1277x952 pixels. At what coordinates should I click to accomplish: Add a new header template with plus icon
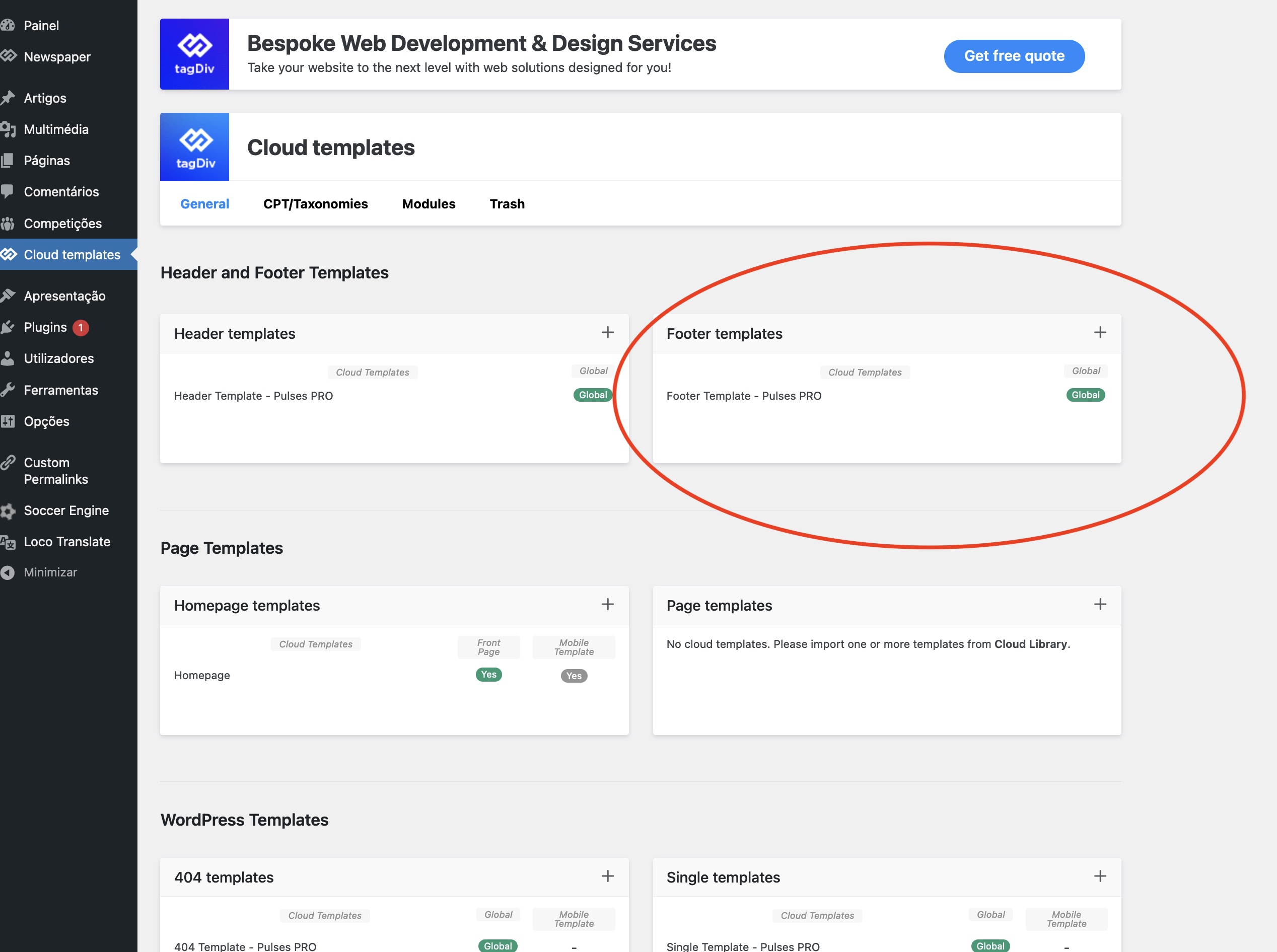[x=607, y=332]
